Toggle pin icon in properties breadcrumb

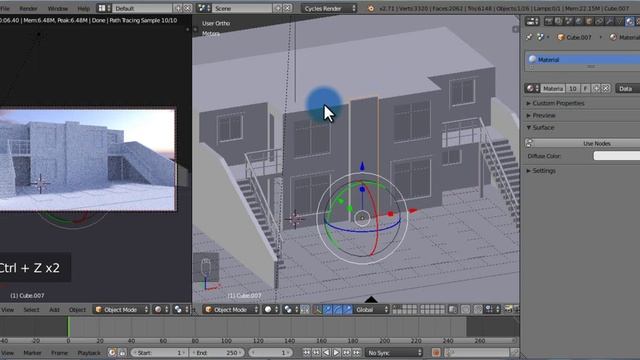coord(529,37)
